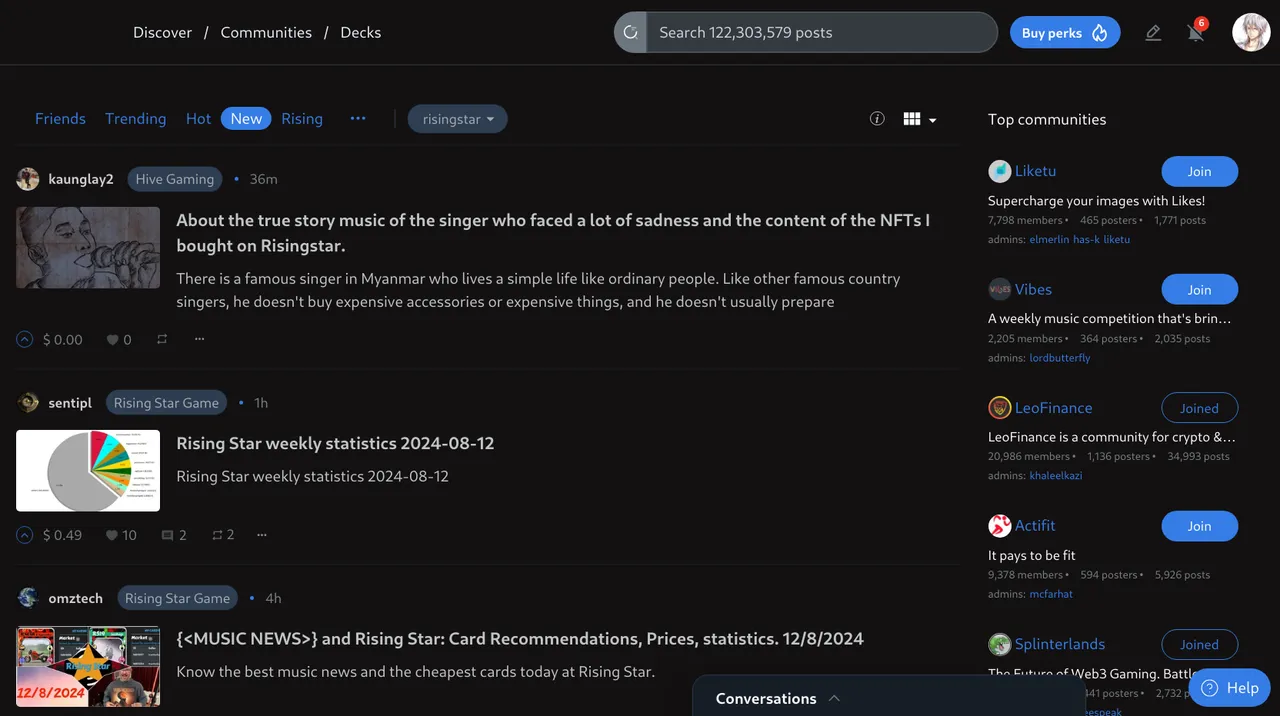Image resolution: width=1280 pixels, height=716 pixels.
Task: Open comments on sentipl's post
Action: click(x=174, y=535)
